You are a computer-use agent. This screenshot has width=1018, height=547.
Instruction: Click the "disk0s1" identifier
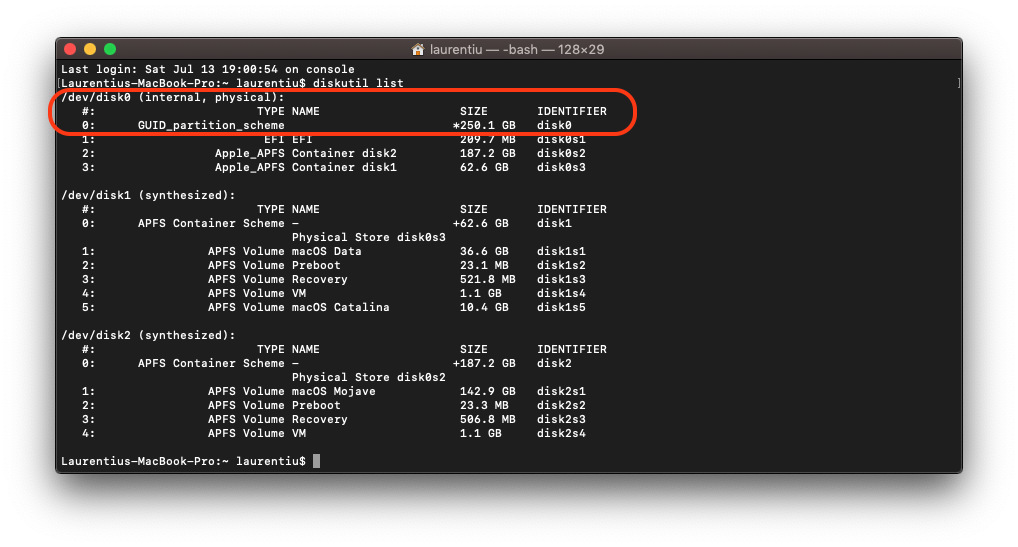point(561,139)
